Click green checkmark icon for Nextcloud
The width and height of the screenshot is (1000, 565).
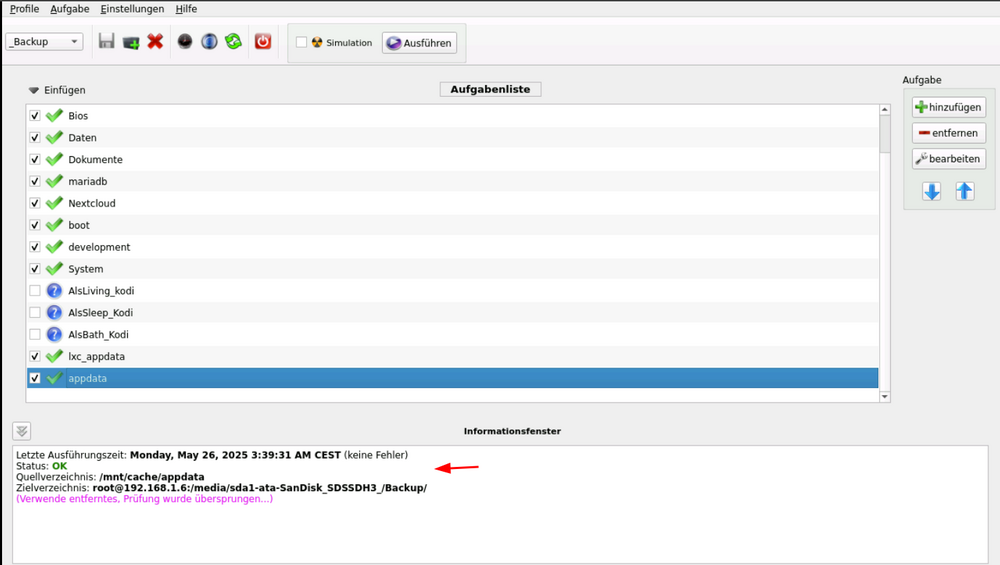pyautogui.click(x=54, y=203)
